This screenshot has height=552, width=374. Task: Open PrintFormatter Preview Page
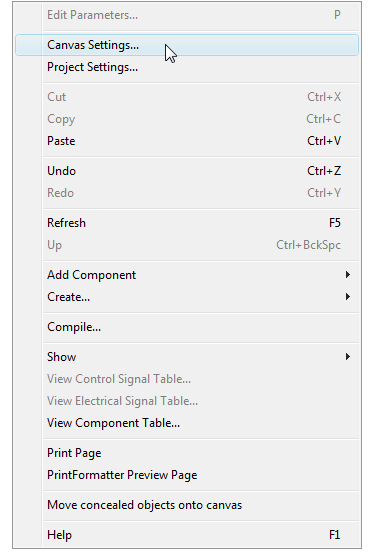(187, 475)
